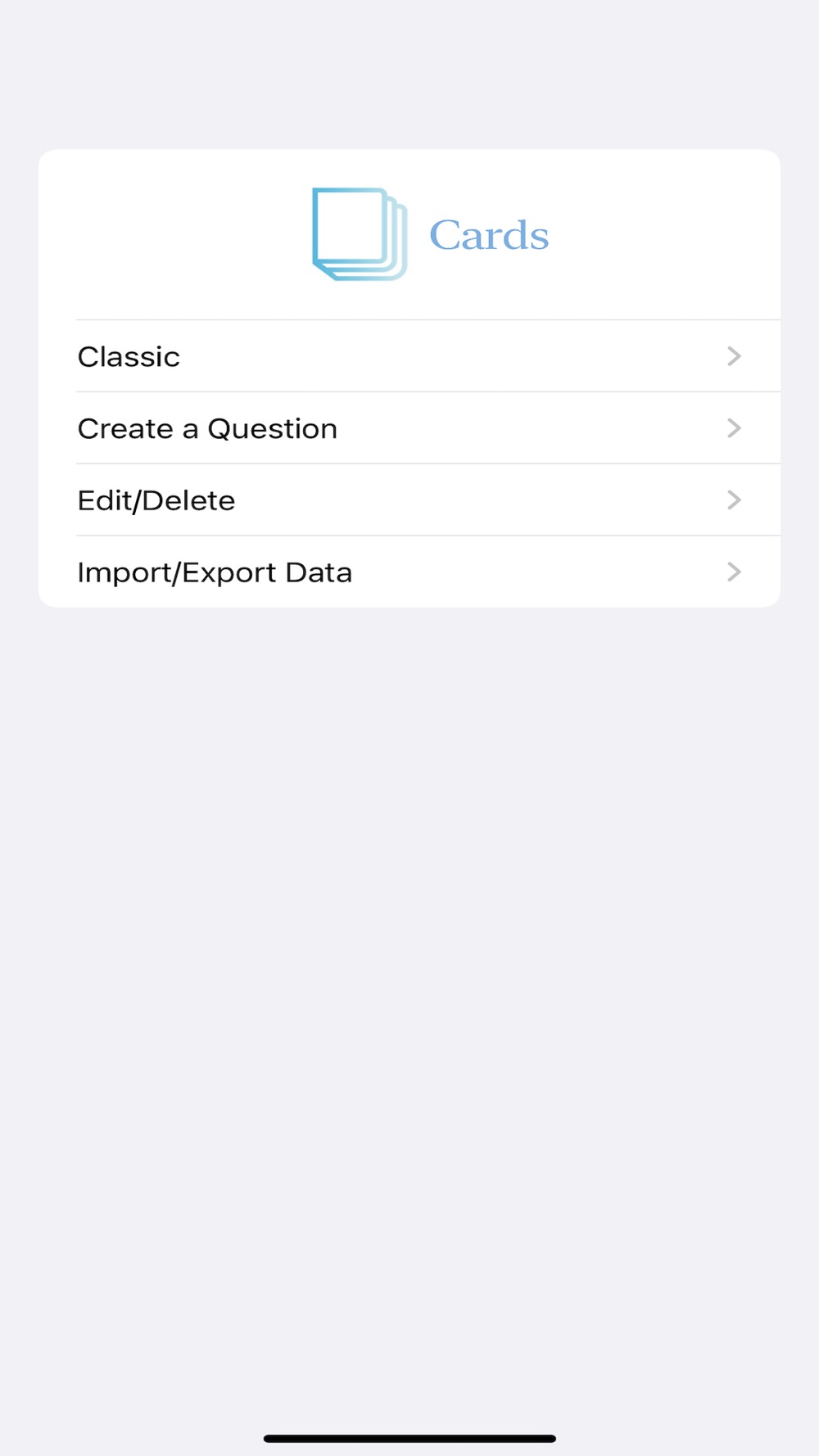Click the word "Question" in the menu
The height and width of the screenshot is (1456, 819).
coord(272,429)
